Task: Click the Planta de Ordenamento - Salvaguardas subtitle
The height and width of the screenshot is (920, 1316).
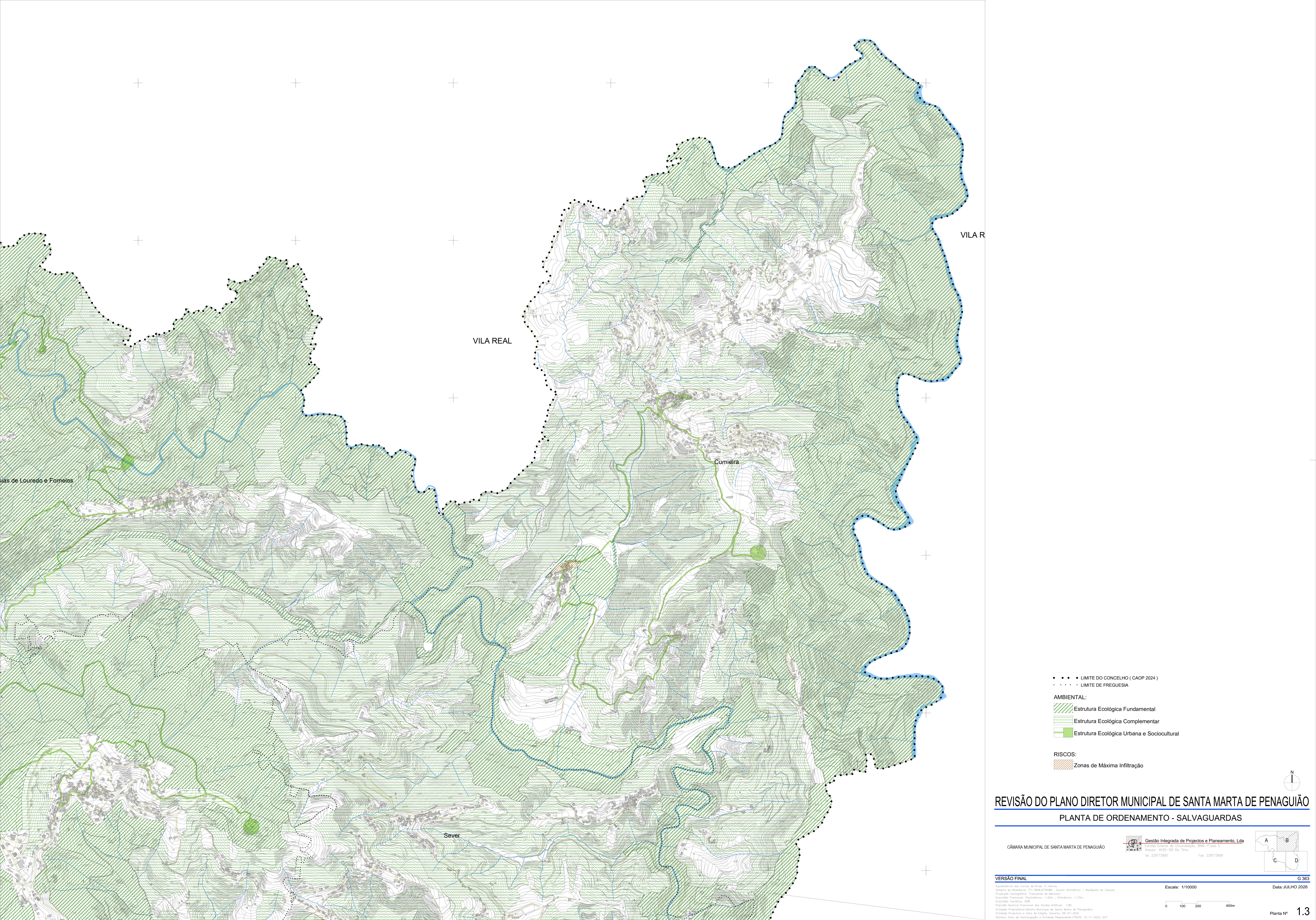Action: coord(1150,817)
